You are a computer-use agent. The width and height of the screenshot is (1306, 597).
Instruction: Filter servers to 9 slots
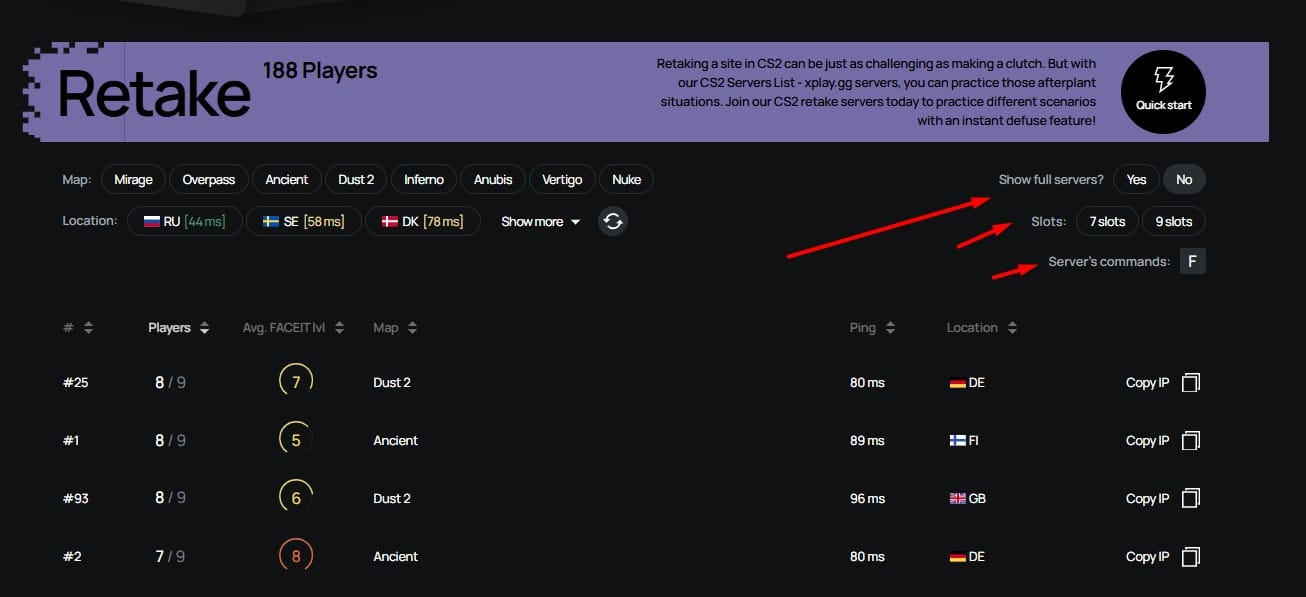point(1174,221)
